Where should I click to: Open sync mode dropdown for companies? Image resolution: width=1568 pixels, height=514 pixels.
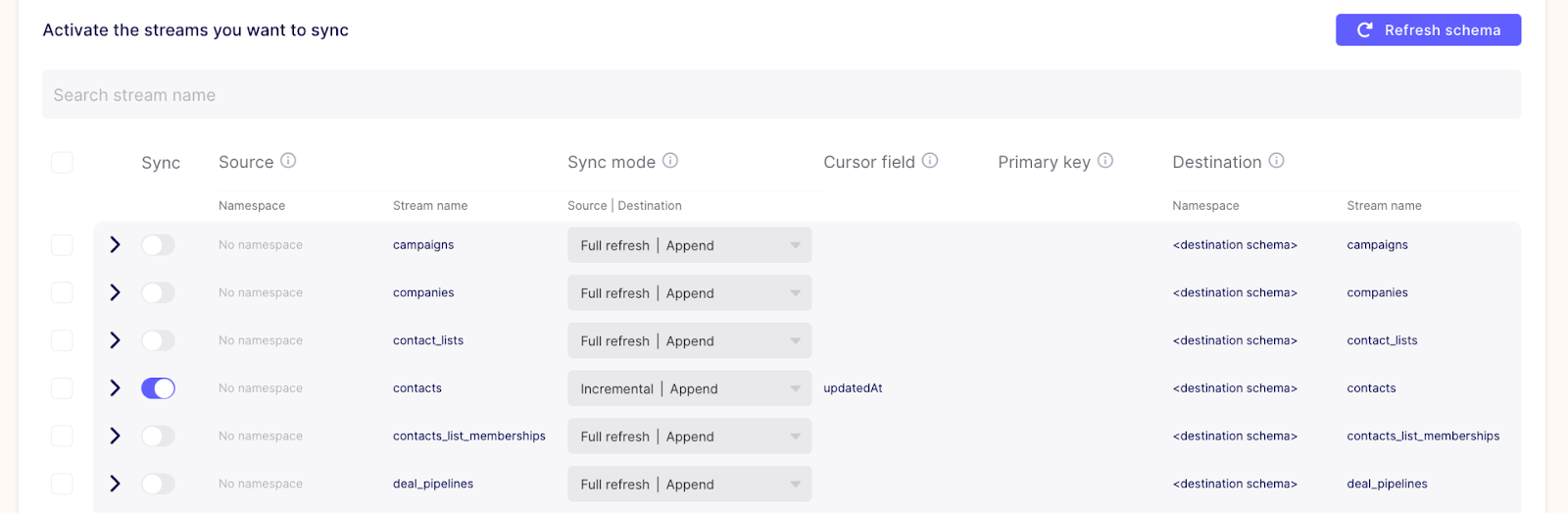point(689,293)
